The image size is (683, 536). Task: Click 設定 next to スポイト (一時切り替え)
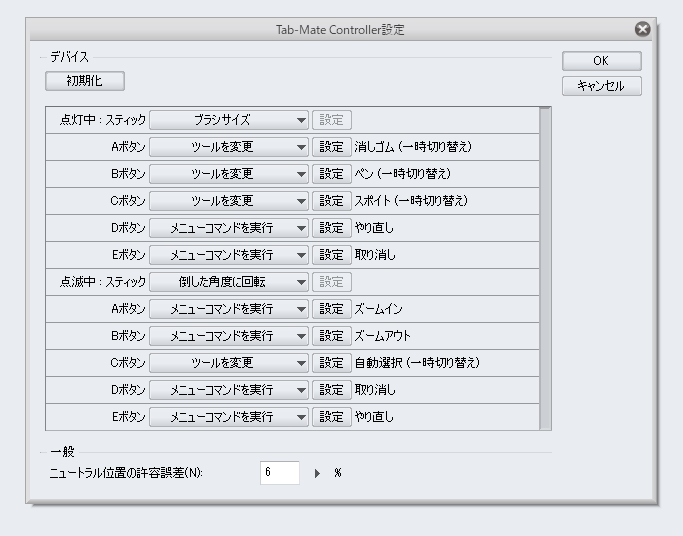point(331,201)
